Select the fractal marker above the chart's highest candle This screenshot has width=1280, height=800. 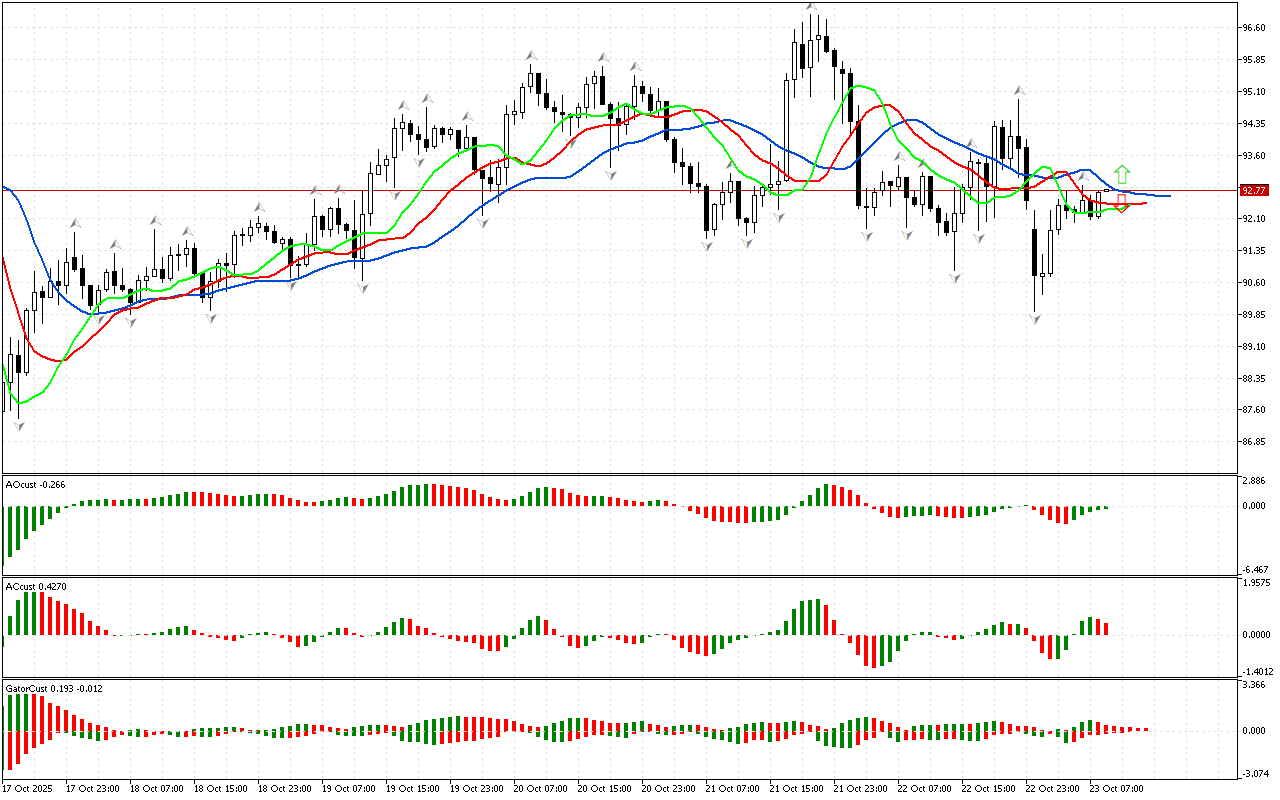point(811,7)
